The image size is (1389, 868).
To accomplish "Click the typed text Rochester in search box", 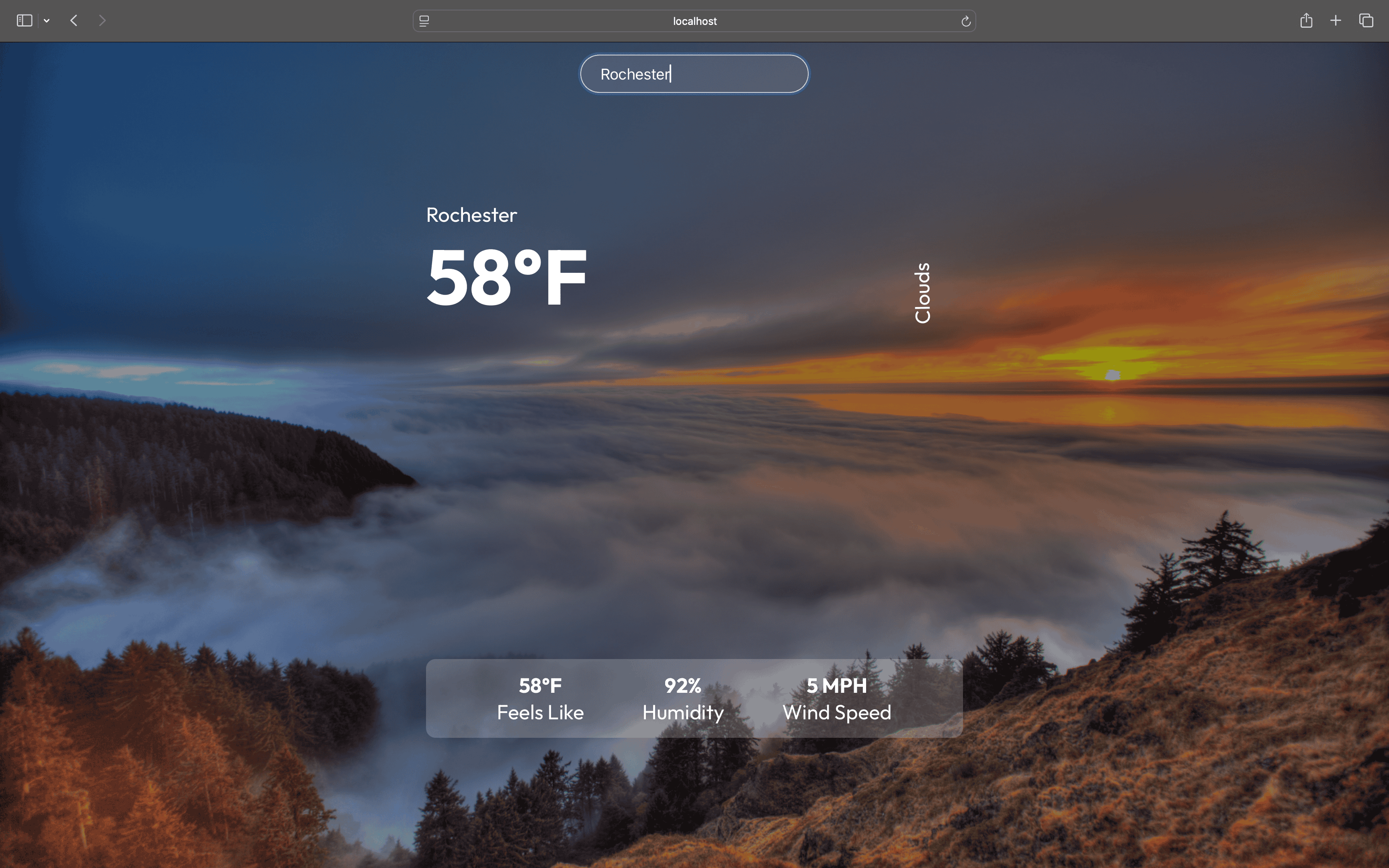I will click(x=635, y=74).
